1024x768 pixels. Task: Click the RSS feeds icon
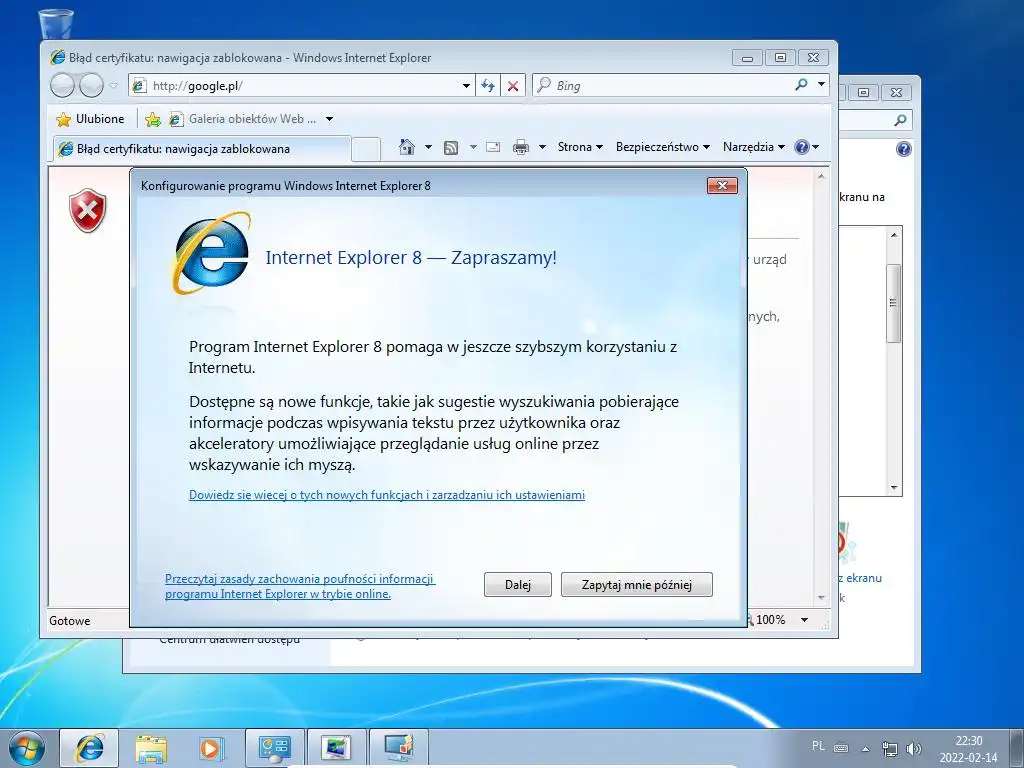pyautogui.click(x=451, y=148)
